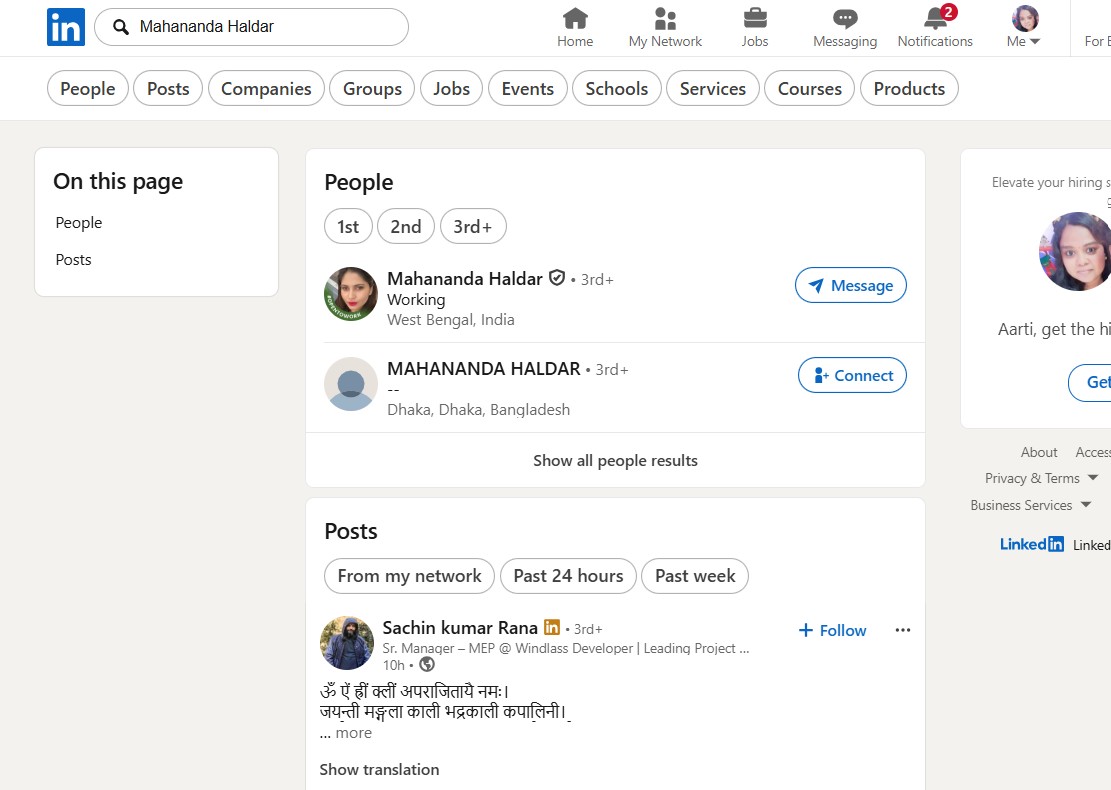Image resolution: width=1111 pixels, height=790 pixels.
Task: Expand the Business Services dropdown
Action: click(x=1030, y=505)
